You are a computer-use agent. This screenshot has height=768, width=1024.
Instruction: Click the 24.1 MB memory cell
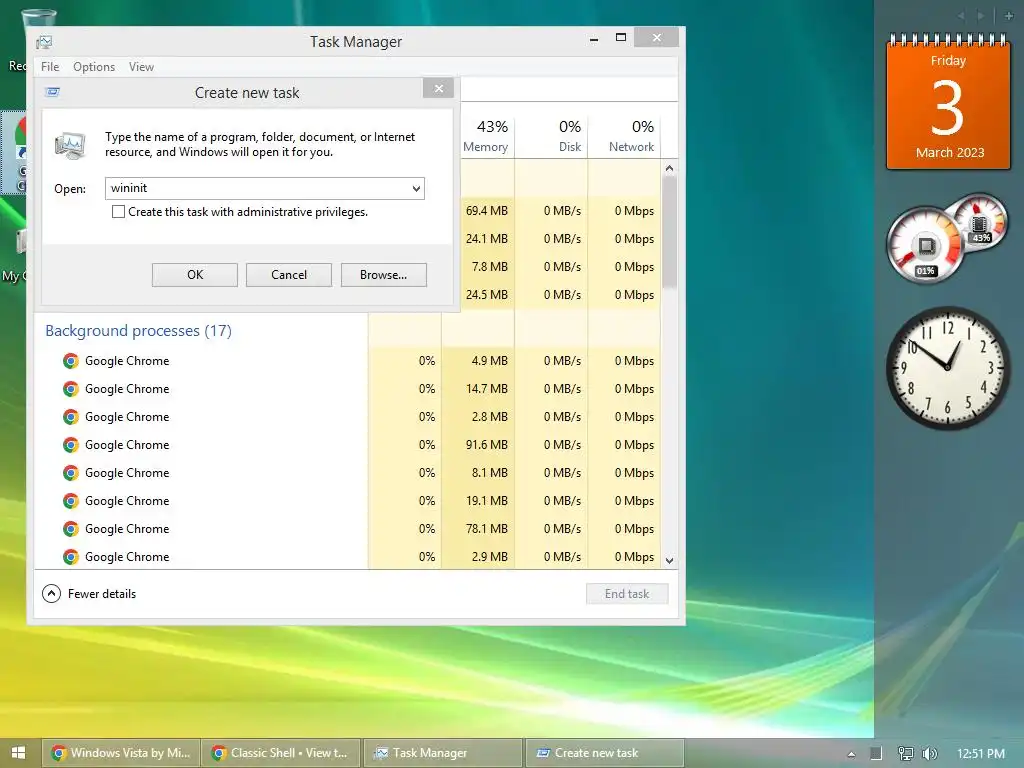(x=487, y=239)
